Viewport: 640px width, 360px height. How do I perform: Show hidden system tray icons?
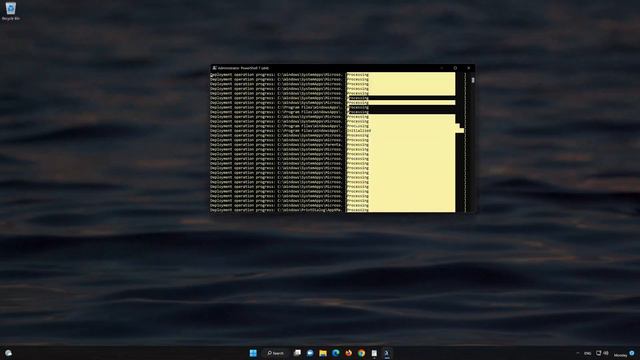pyautogui.click(x=577, y=353)
